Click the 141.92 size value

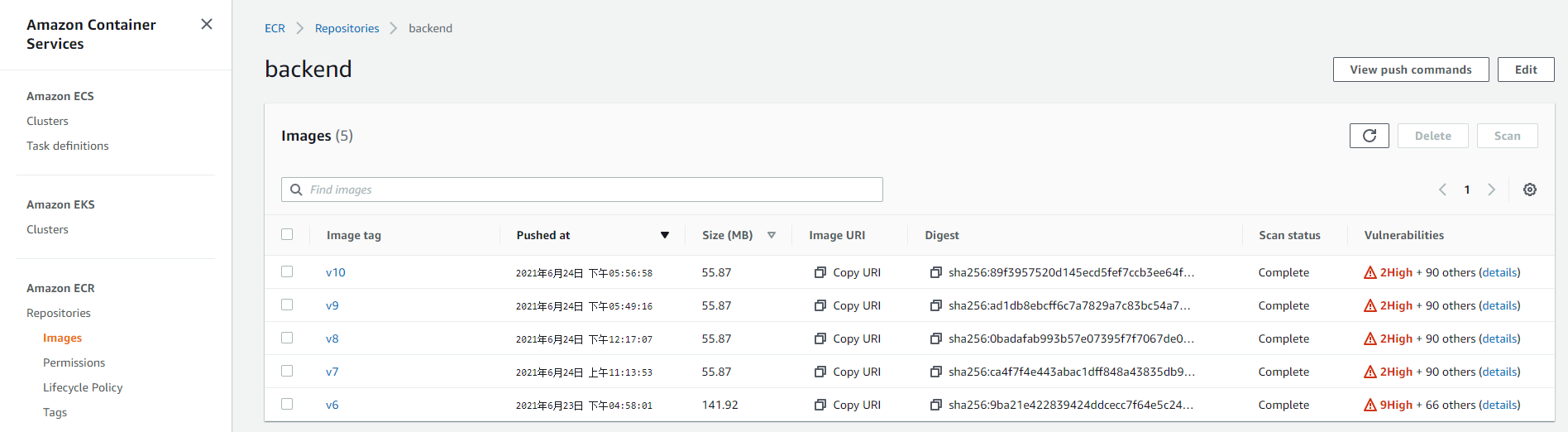tap(720, 405)
